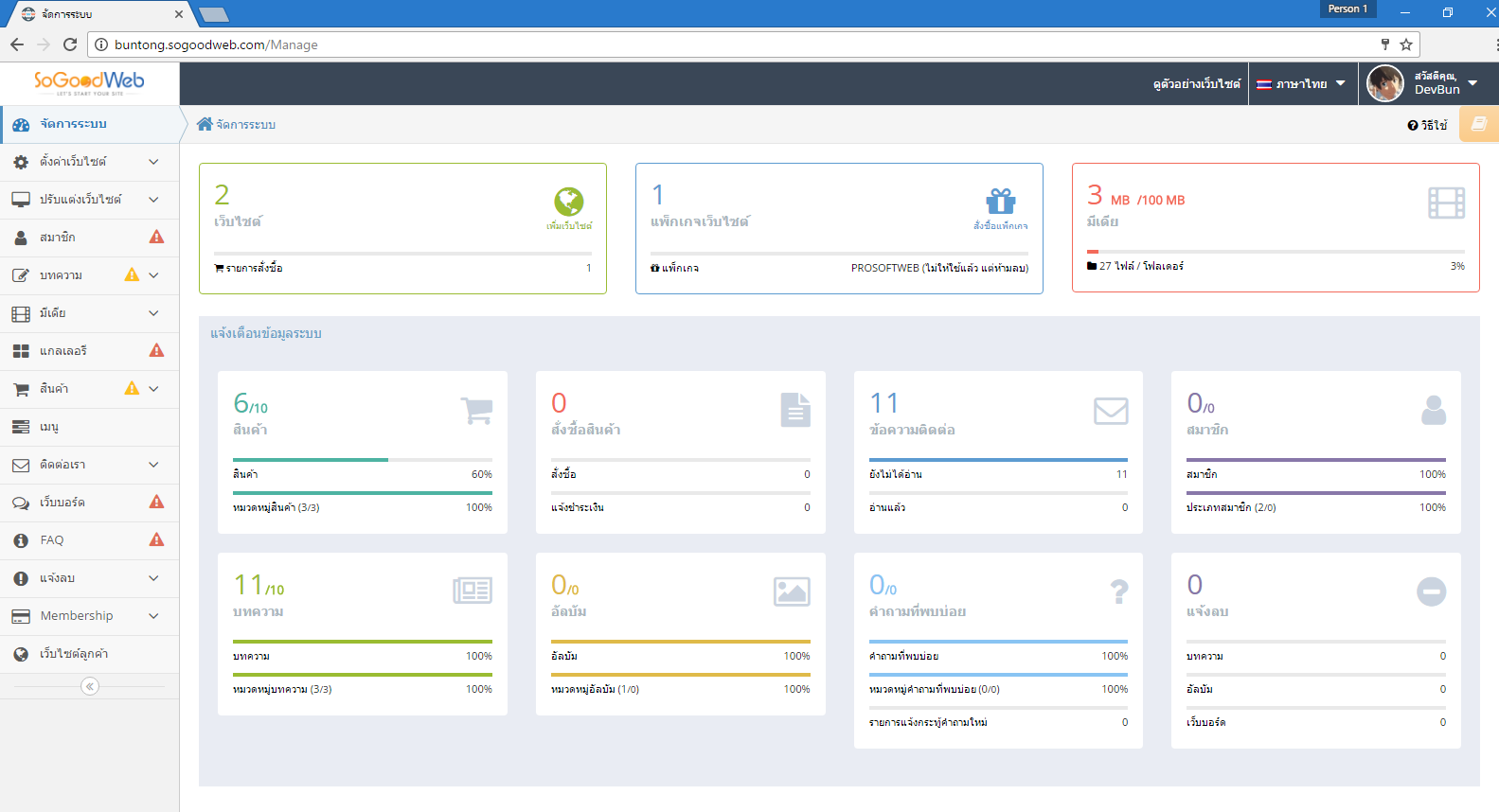Click exclamation icon for แจ้งลบ sidebar

[x=21, y=578]
